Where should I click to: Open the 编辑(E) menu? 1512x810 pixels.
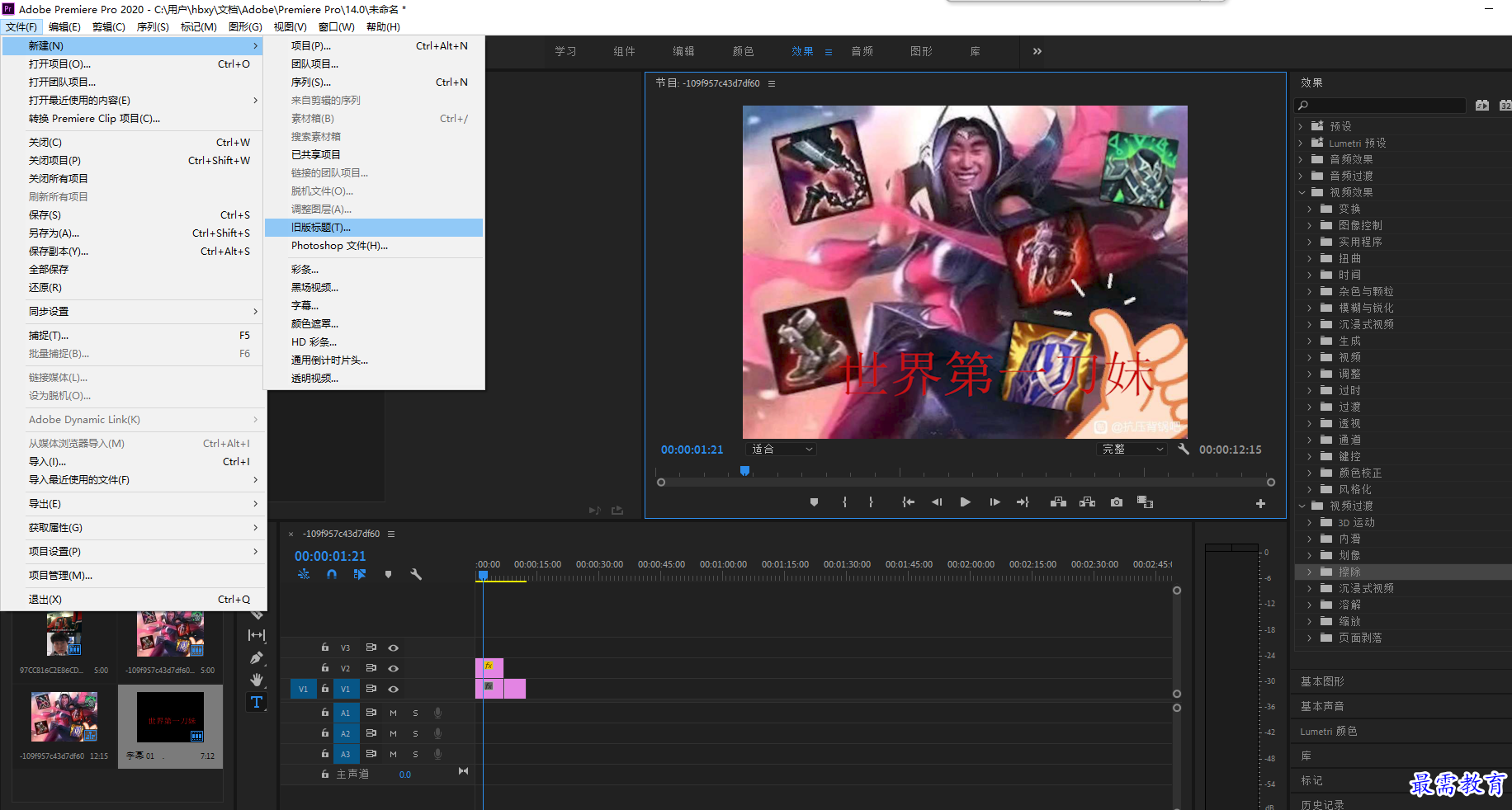[64, 27]
